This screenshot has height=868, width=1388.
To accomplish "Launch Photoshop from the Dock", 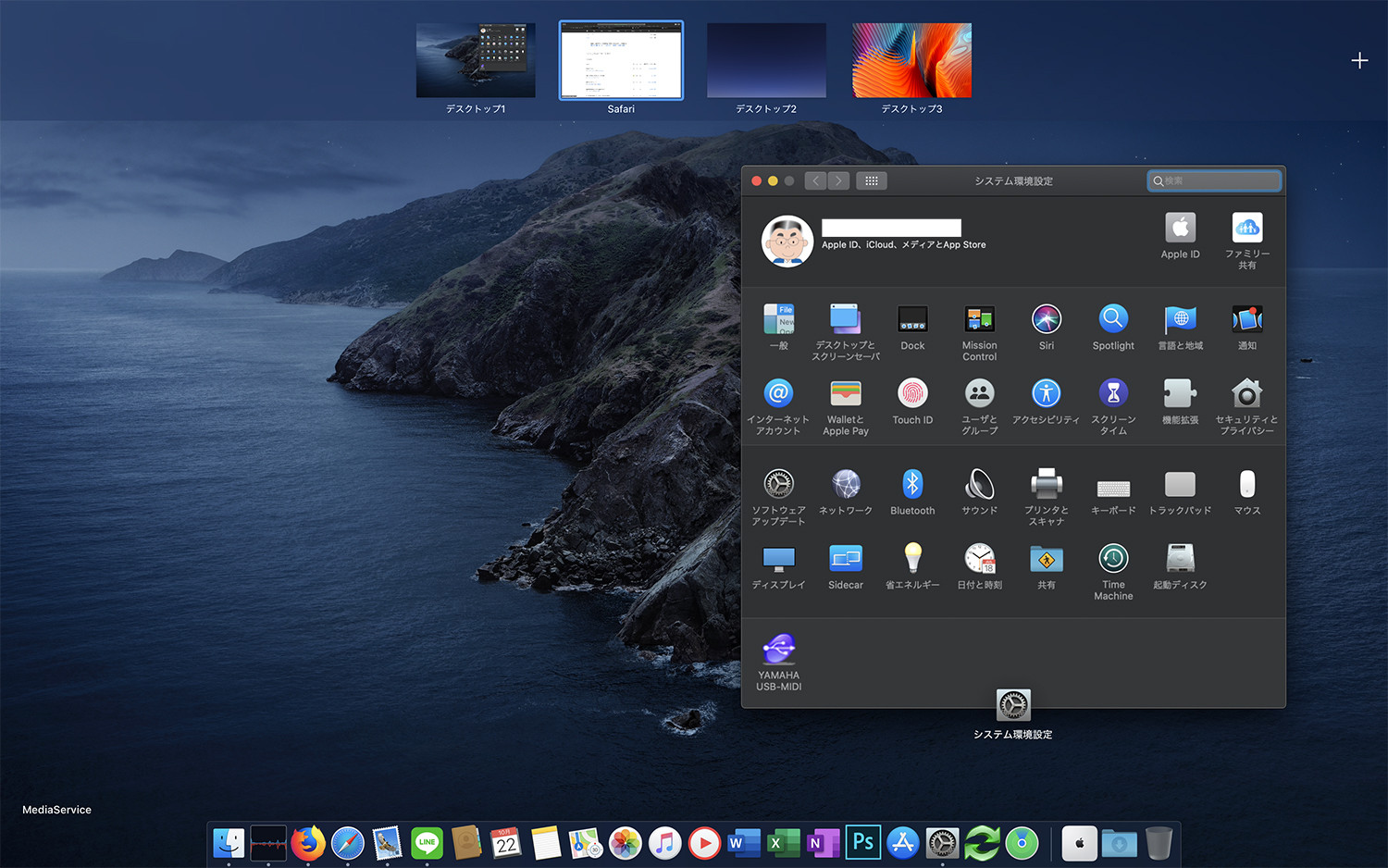I will pos(862,842).
